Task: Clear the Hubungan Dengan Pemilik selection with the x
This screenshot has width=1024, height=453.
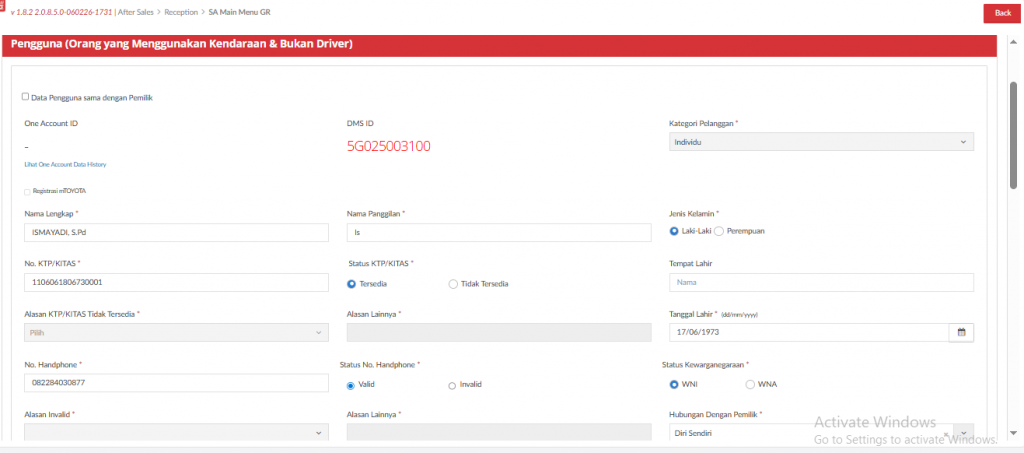Action: click(x=945, y=433)
